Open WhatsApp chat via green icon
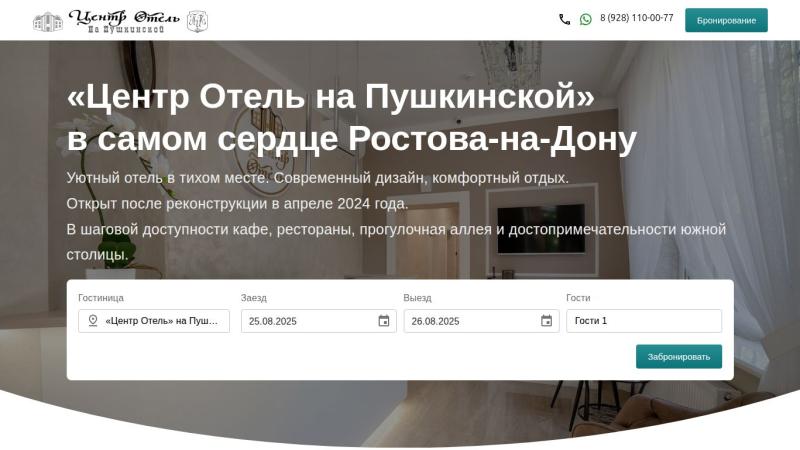The height and width of the screenshot is (450, 800). point(586,19)
